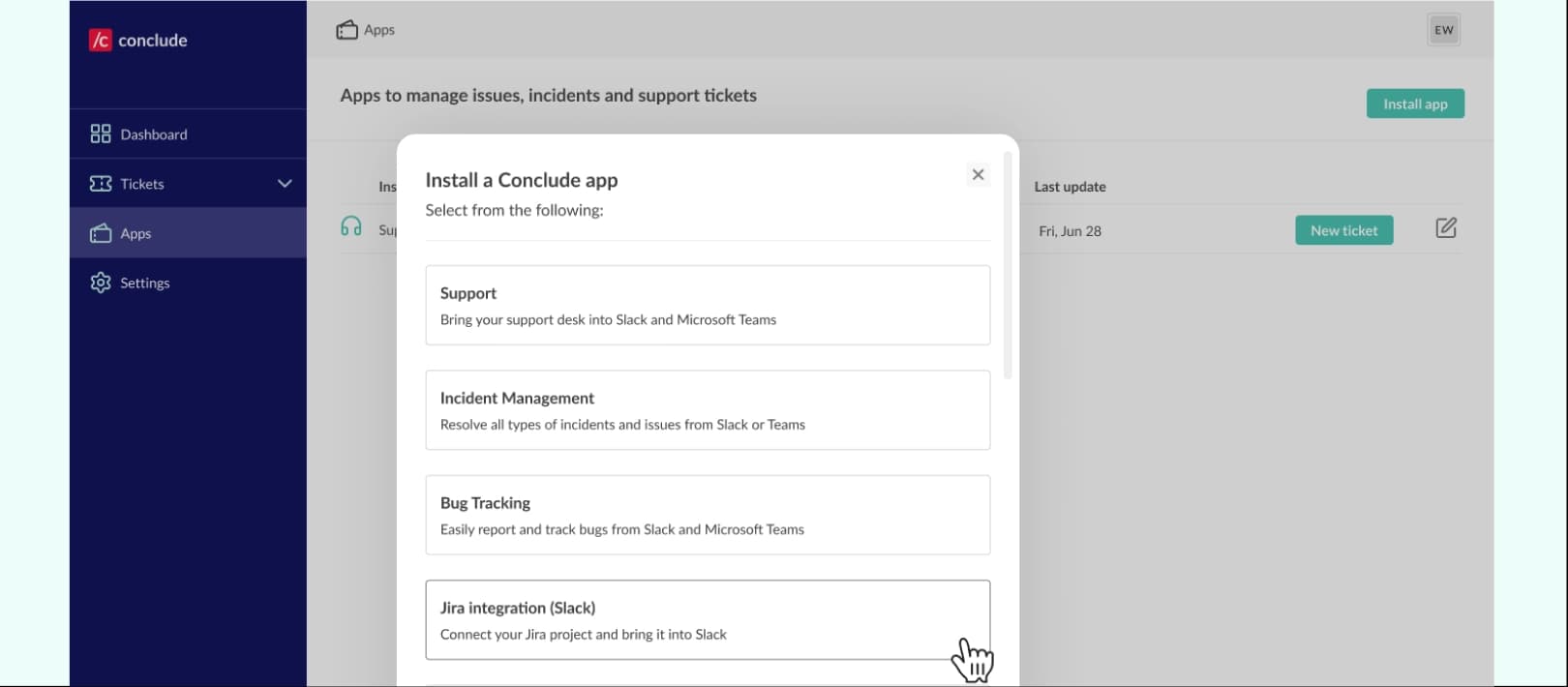Viewport: 1568px width, 687px height.
Task: Choose the Incident Management app option
Action: coord(708,410)
